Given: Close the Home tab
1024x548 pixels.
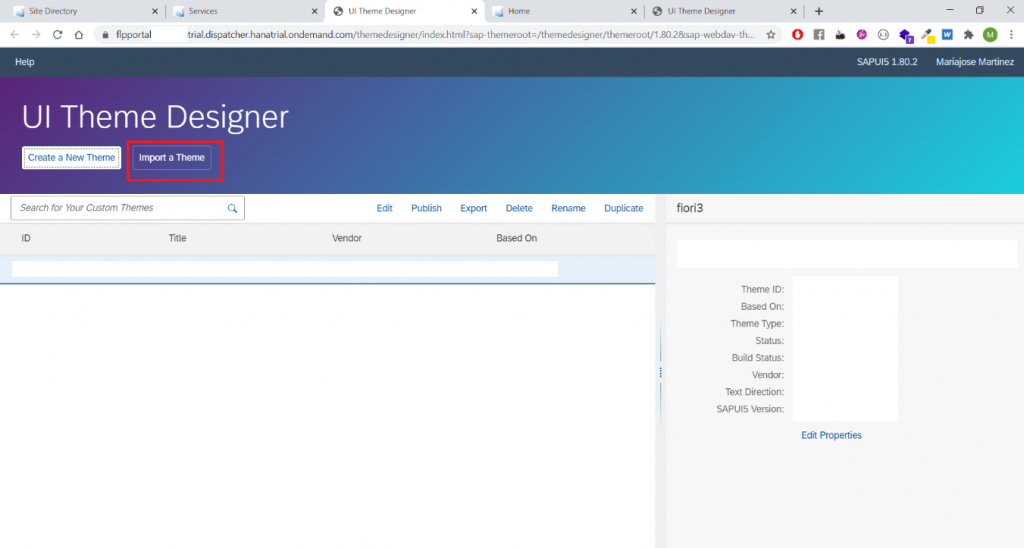Looking at the screenshot, I should point(633,11).
